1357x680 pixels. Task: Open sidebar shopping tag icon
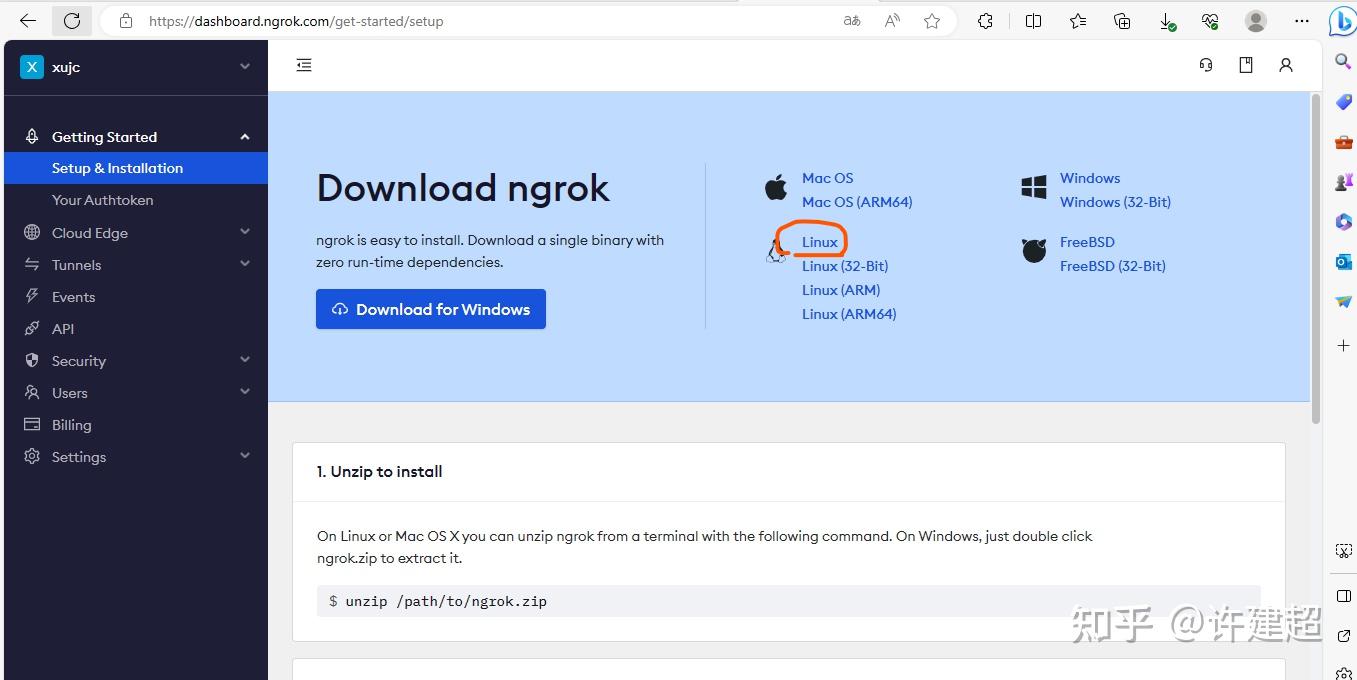pyautogui.click(x=1343, y=103)
